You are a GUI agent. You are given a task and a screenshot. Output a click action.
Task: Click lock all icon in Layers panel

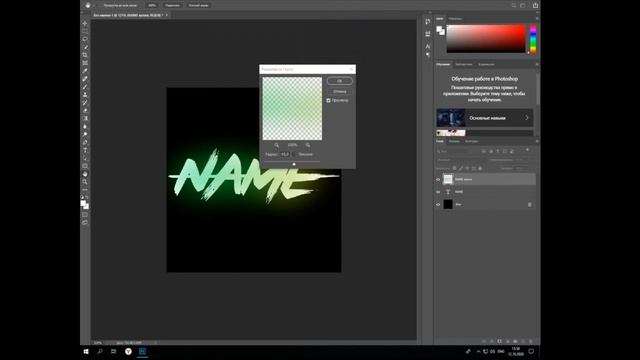pyautogui.click(x=480, y=168)
